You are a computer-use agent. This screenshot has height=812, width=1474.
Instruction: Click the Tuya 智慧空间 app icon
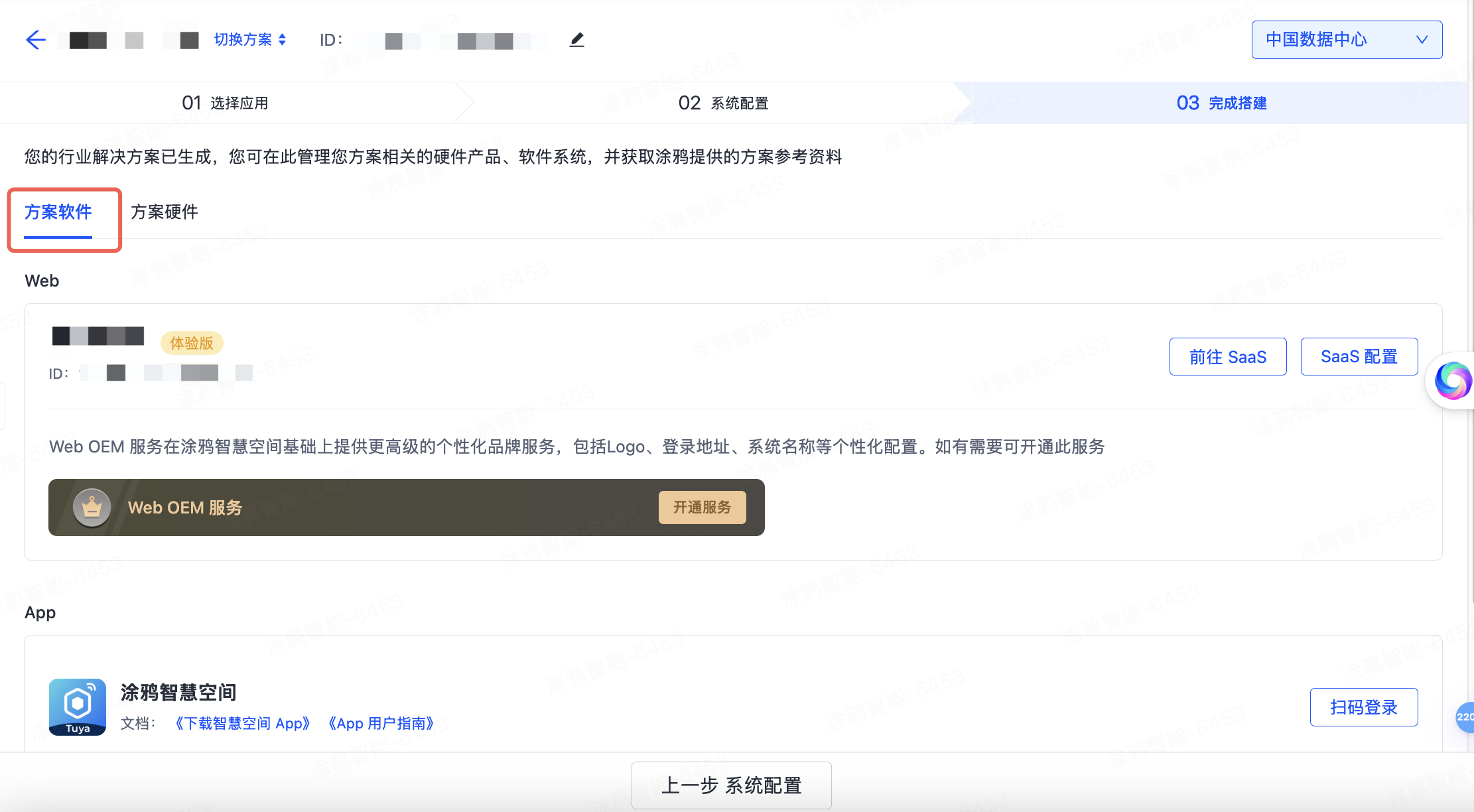tap(77, 707)
